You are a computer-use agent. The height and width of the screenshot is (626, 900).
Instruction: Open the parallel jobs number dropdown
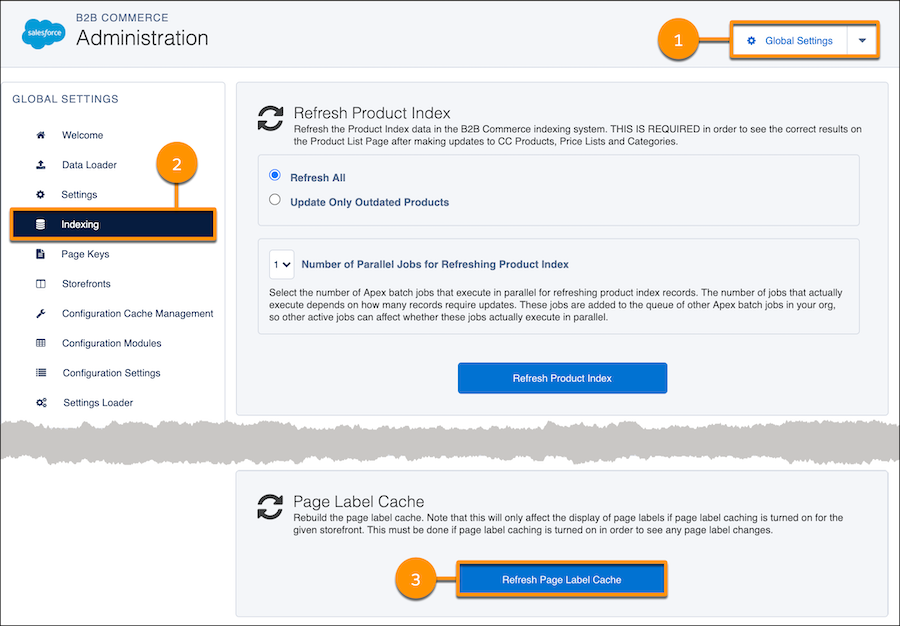point(281,264)
